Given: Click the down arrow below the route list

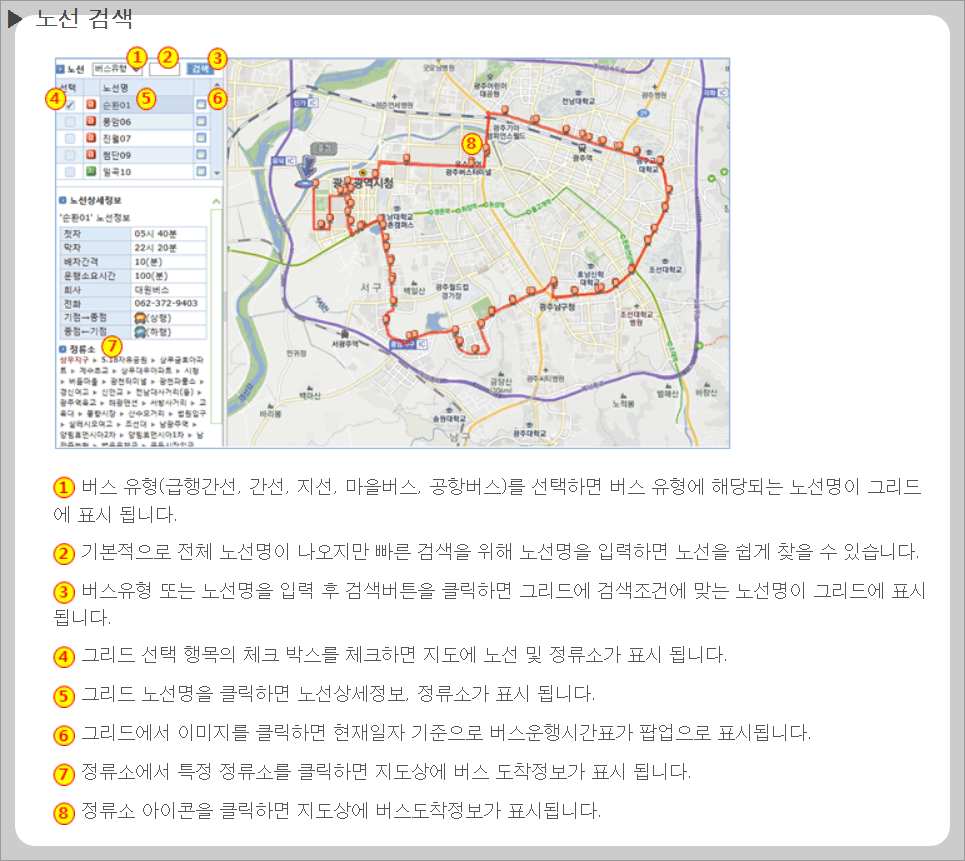Looking at the screenshot, I should (217, 173).
